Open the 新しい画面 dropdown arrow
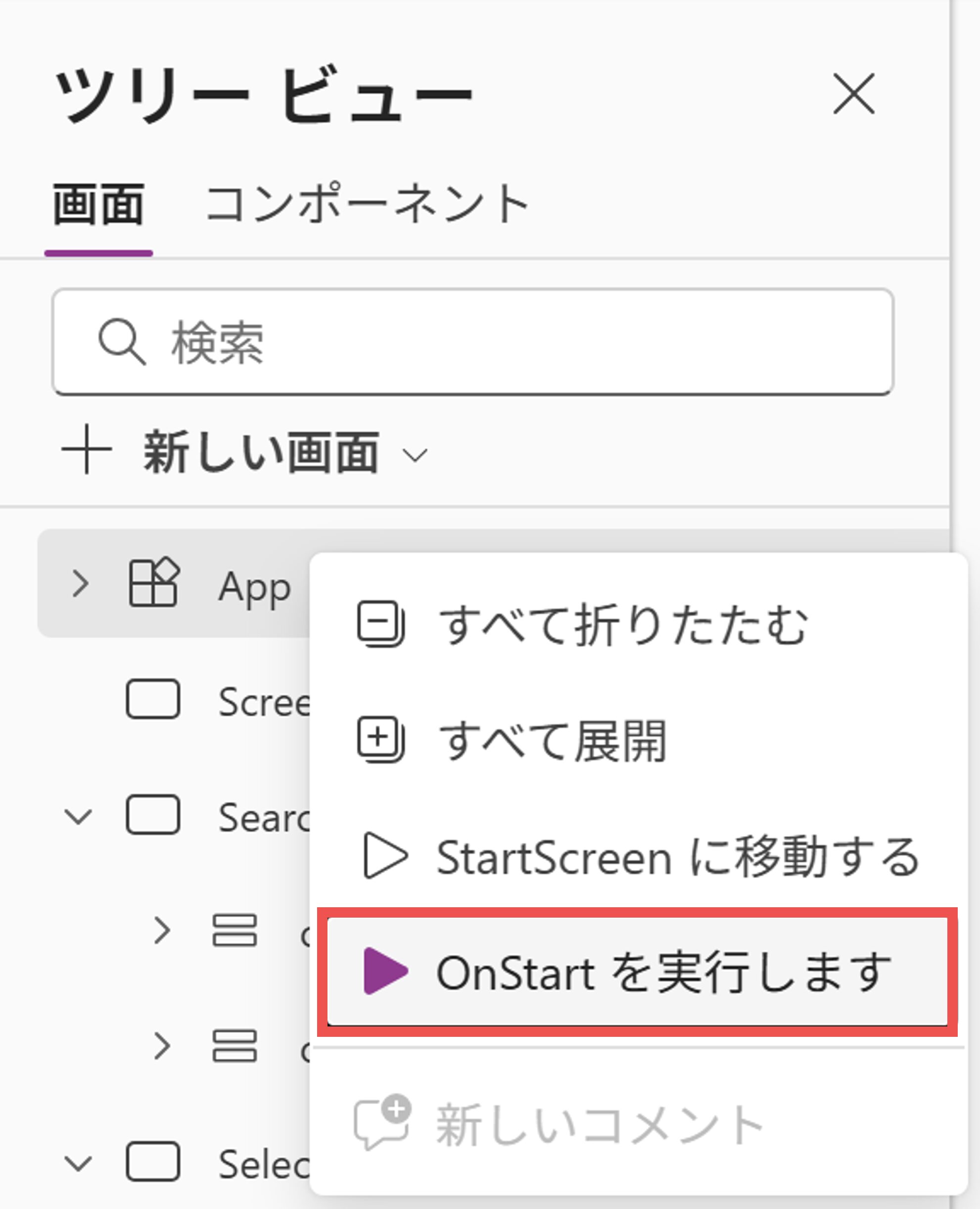This screenshot has width=980, height=1209. [416, 455]
